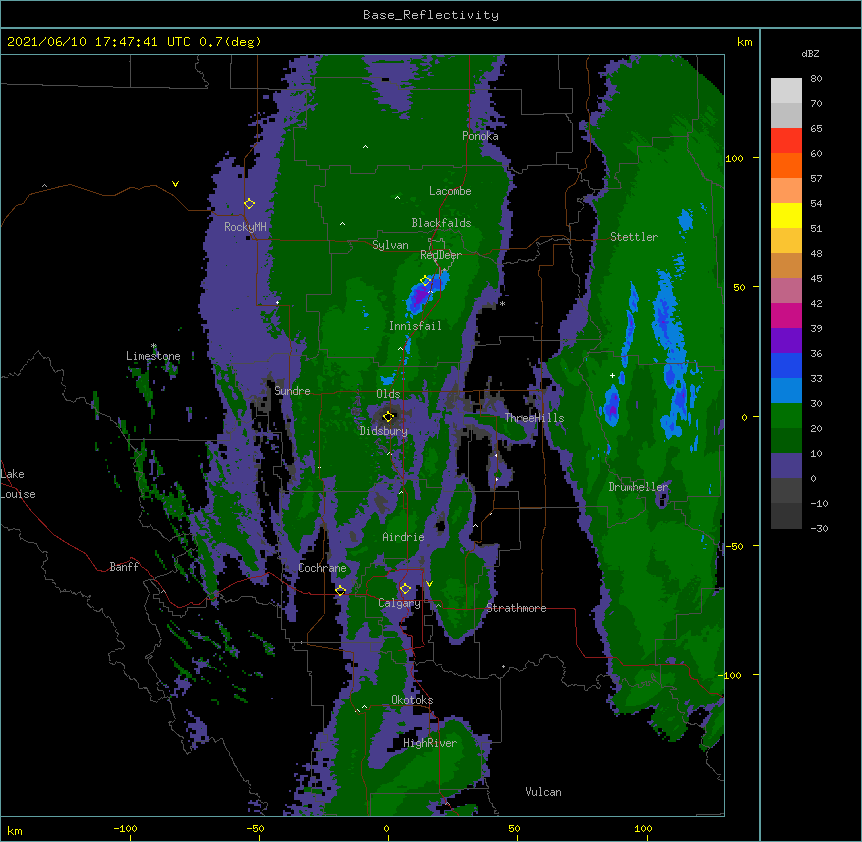
Task: Click the white asterisk marker east of Innisfail
Action: (x=502, y=304)
